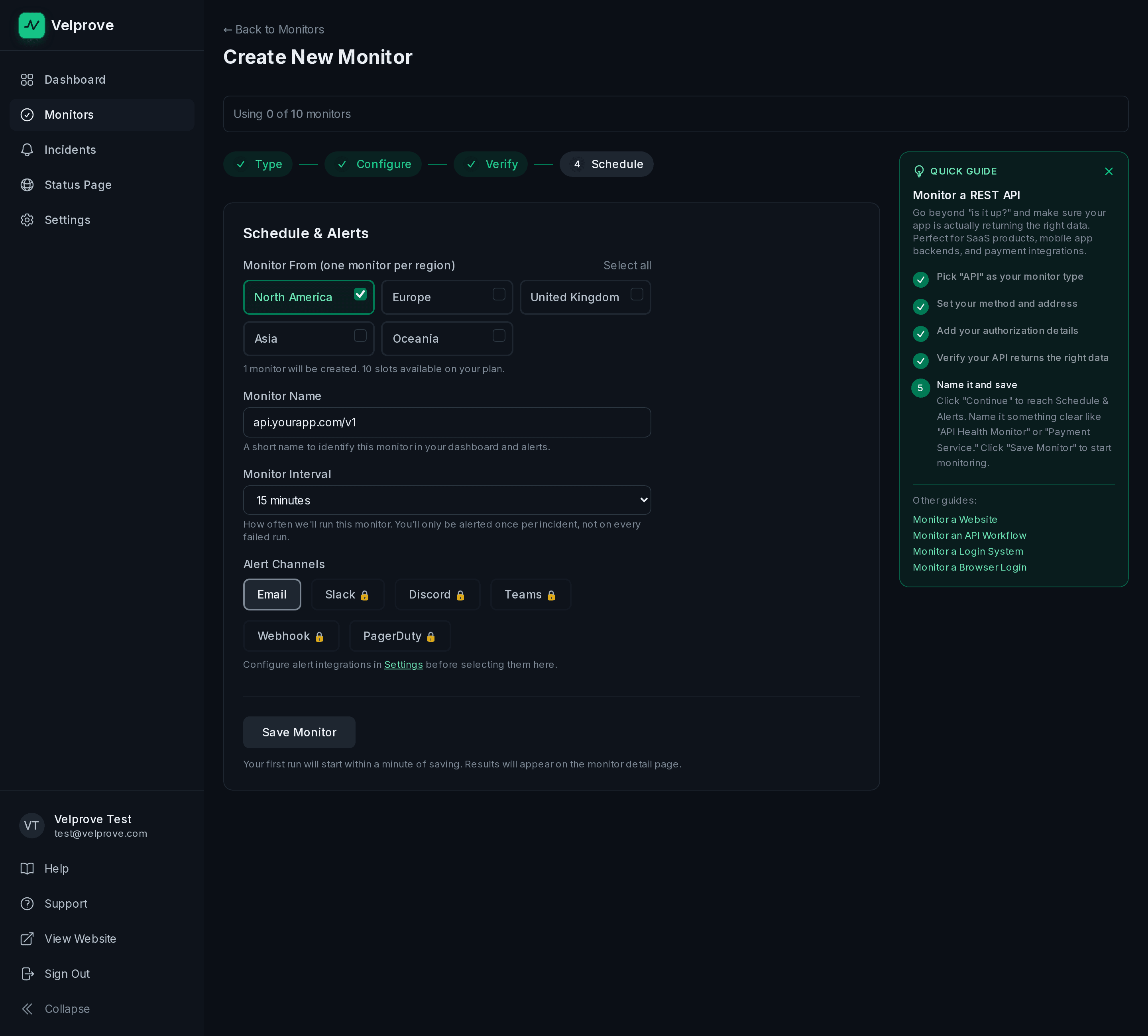Click the Discord lock icon
This screenshot has width=1148, height=1036.
pyautogui.click(x=460, y=595)
